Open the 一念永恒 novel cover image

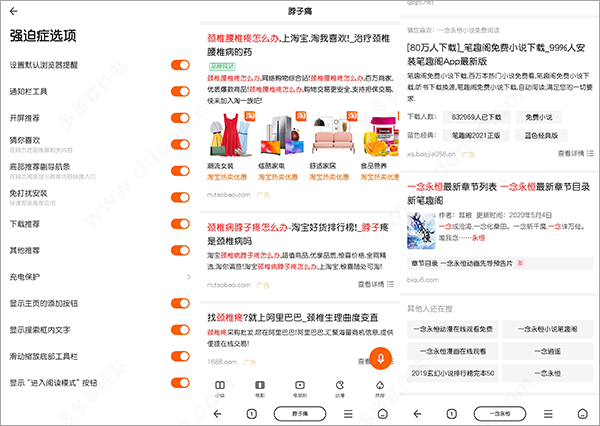421,230
